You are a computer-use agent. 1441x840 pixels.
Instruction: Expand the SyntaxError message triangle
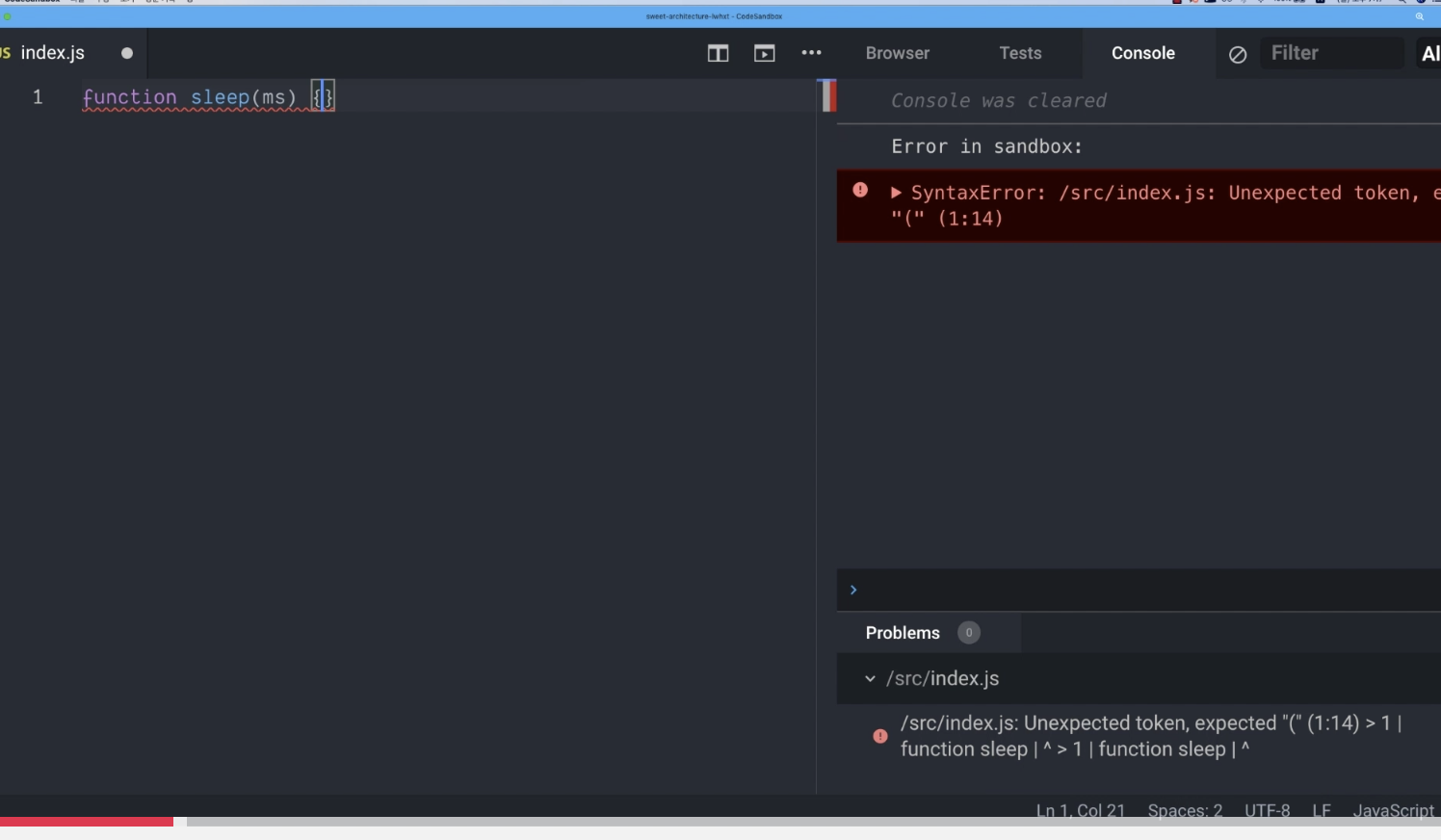pos(896,193)
